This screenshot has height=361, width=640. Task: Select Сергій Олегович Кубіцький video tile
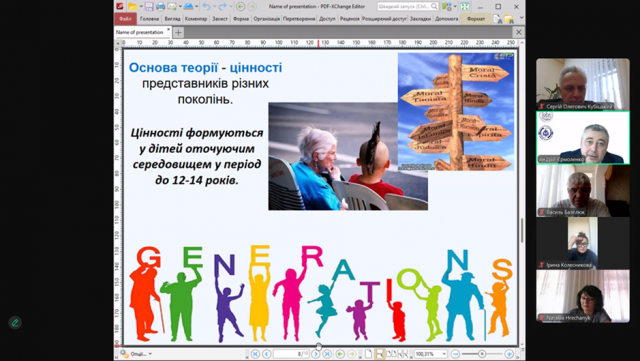click(x=583, y=84)
